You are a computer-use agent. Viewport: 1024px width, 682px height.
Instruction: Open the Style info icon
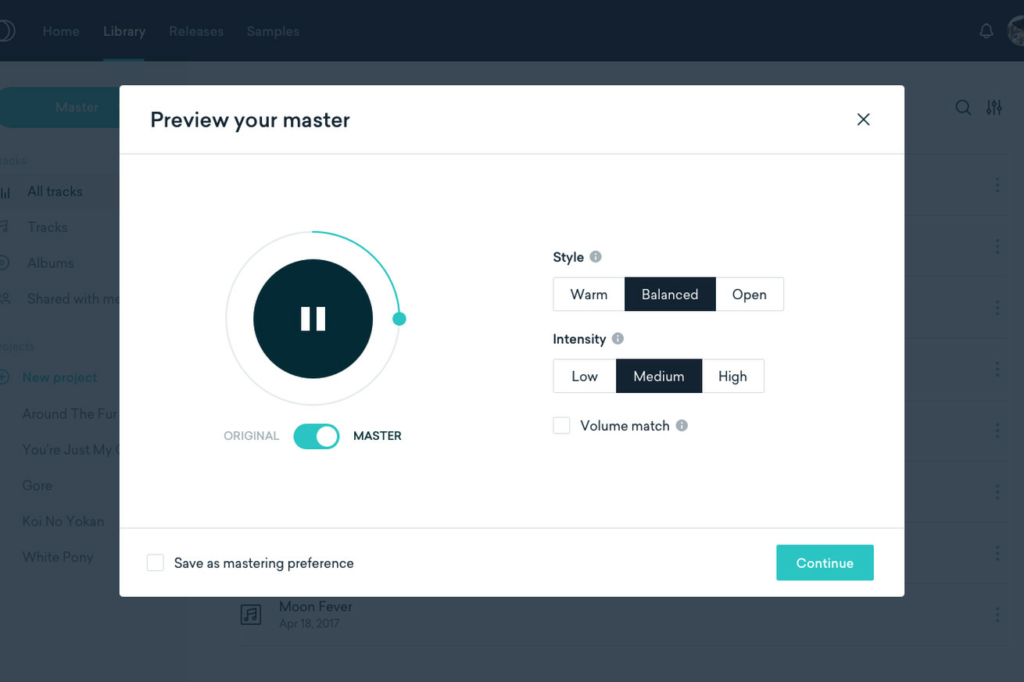tap(596, 257)
